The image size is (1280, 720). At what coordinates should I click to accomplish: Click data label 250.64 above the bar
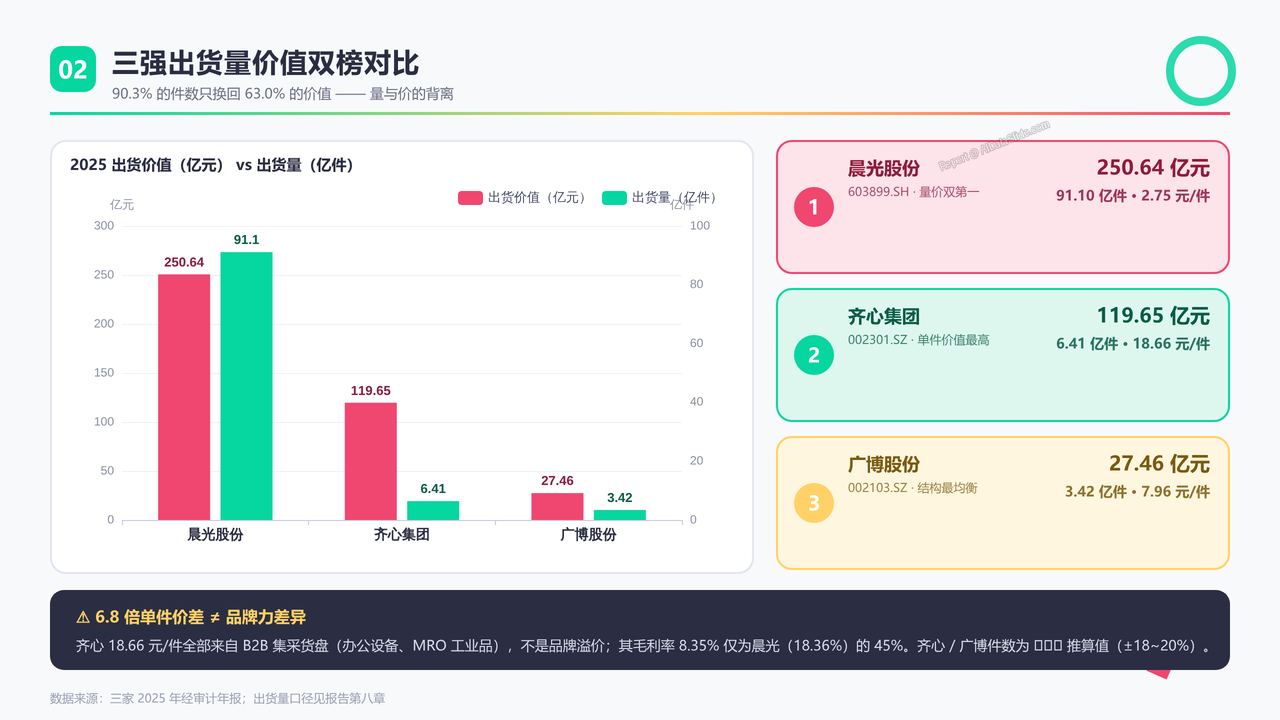(184, 262)
